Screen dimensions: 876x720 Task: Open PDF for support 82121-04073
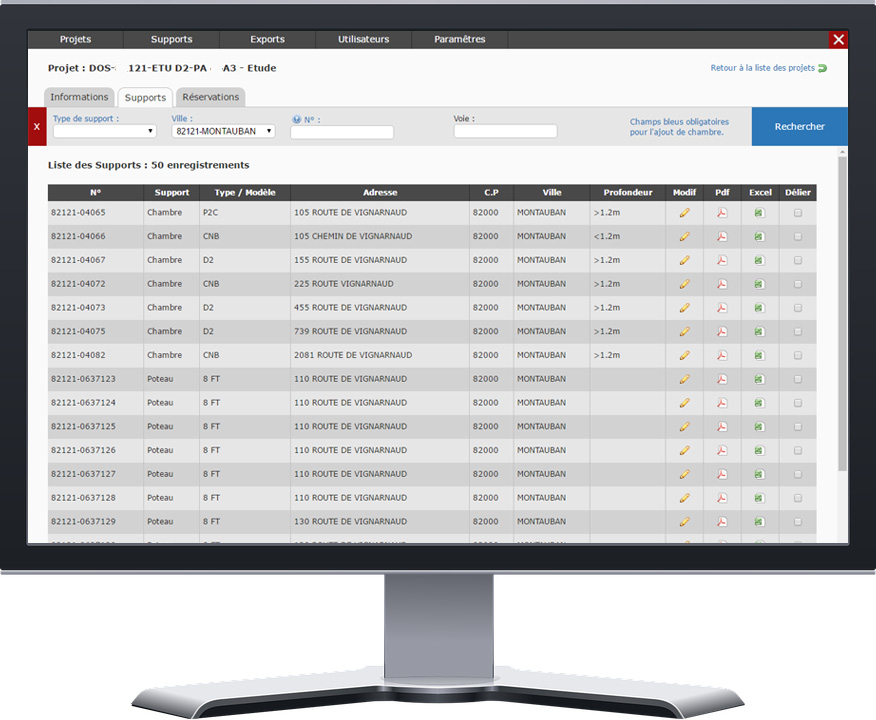pyautogui.click(x=722, y=308)
